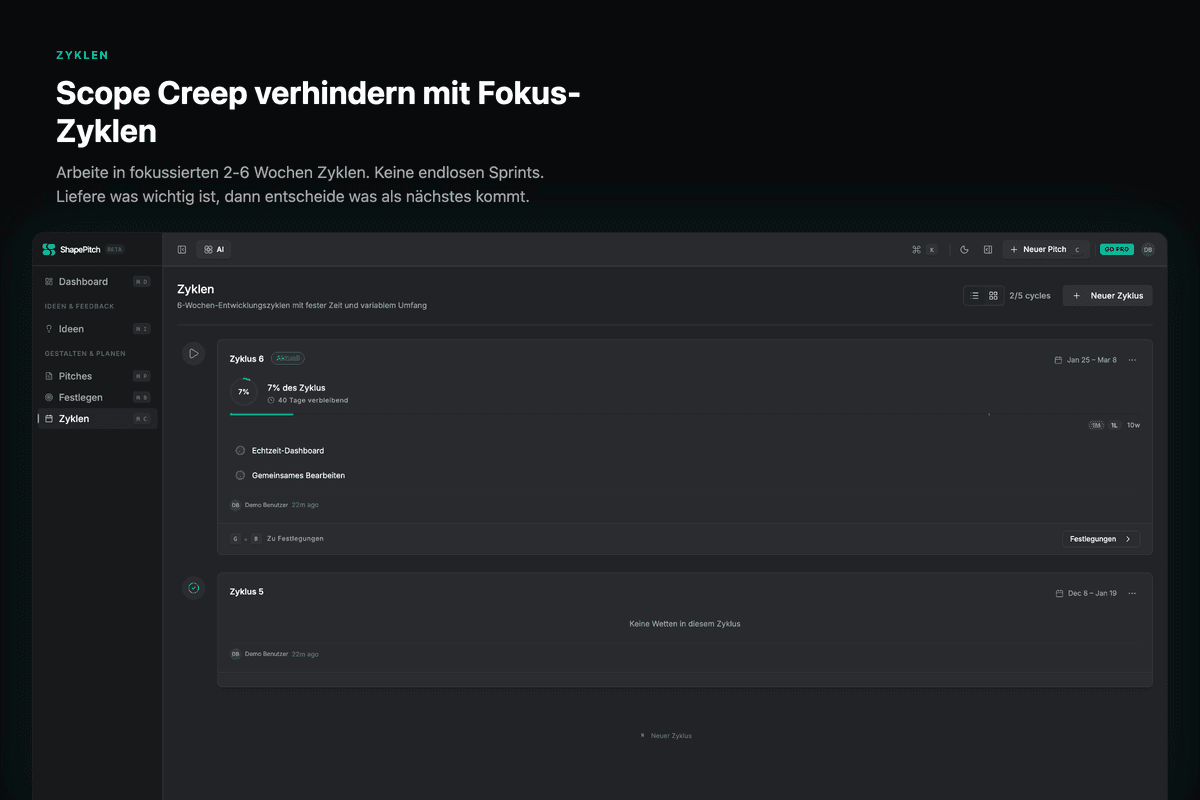Click the play icon beside Zyklus 6
Image resolution: width=1200 pixels, height=800 pixels.
194,353
